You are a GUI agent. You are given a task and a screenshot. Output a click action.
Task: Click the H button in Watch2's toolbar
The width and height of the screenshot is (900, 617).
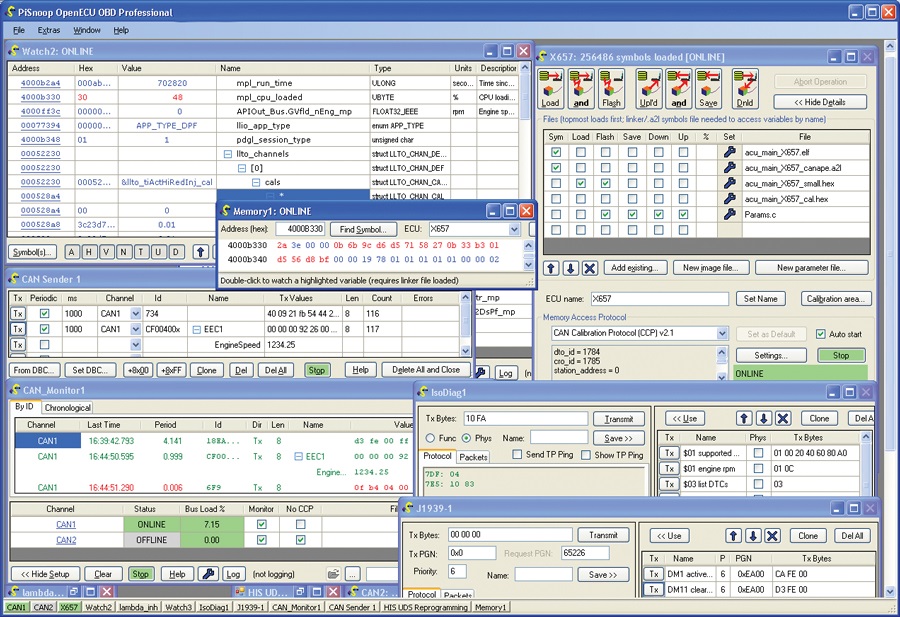click(x=89, y=252)
